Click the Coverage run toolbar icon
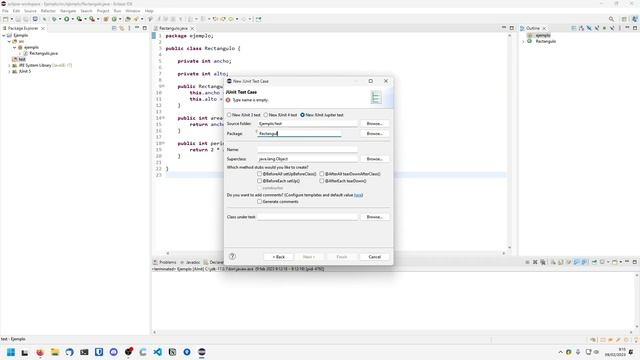This screenshot has width=640, height=360. coord(79,19)
